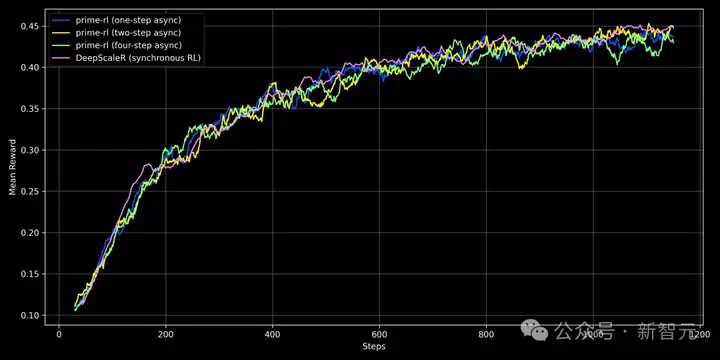This screenshot has width=720, height=360.
Task: Click the 800 tick label on x-axis
Action: coord(486,334)
